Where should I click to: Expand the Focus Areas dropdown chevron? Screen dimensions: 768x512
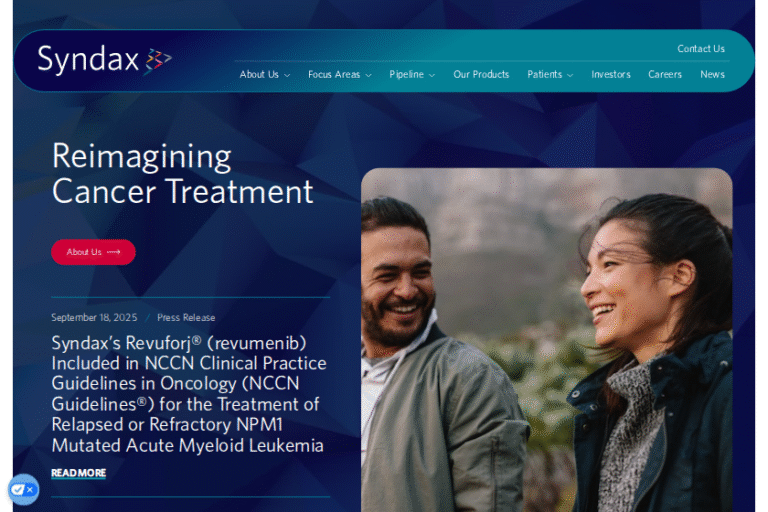[x=368, y=75]
